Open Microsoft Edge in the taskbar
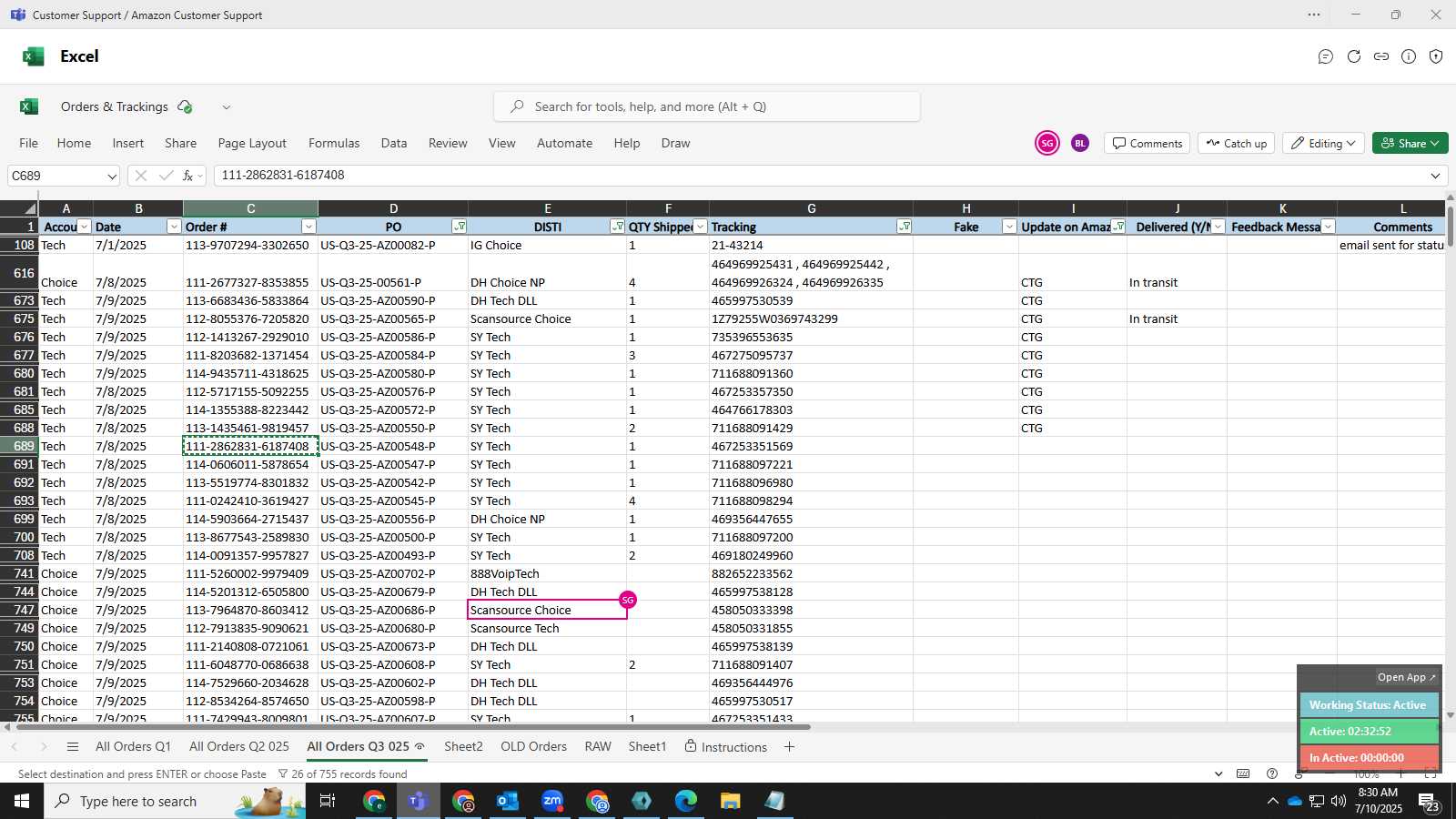 (685, 801)
